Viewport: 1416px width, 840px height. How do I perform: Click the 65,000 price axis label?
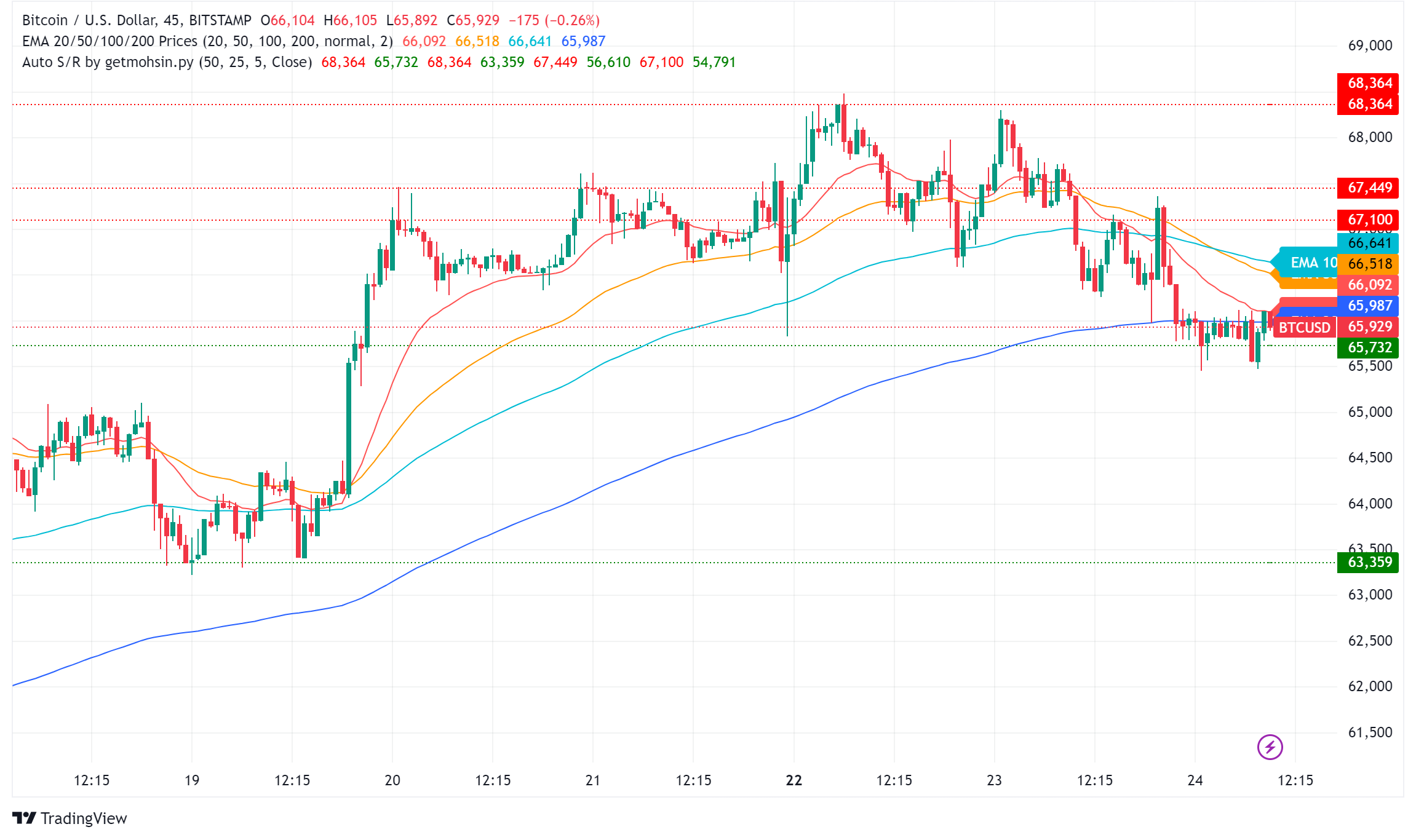coord(1370,412)
